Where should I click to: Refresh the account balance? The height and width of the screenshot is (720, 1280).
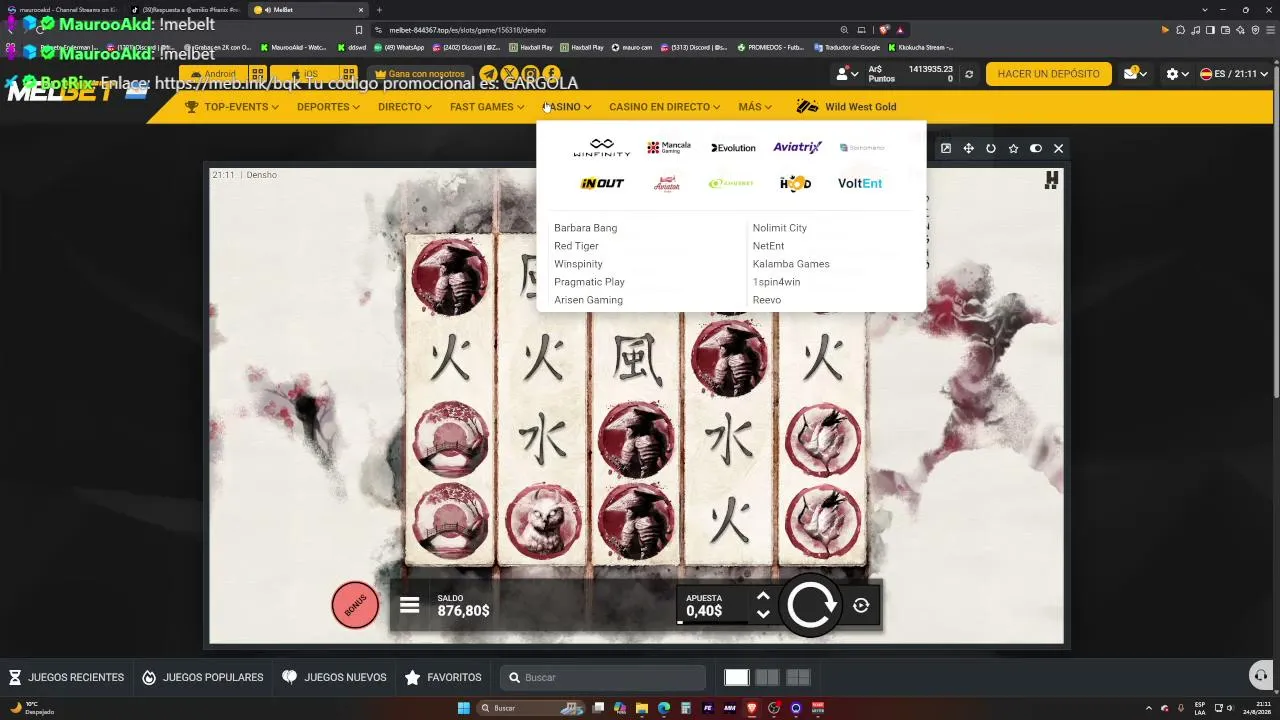point(968,74)
